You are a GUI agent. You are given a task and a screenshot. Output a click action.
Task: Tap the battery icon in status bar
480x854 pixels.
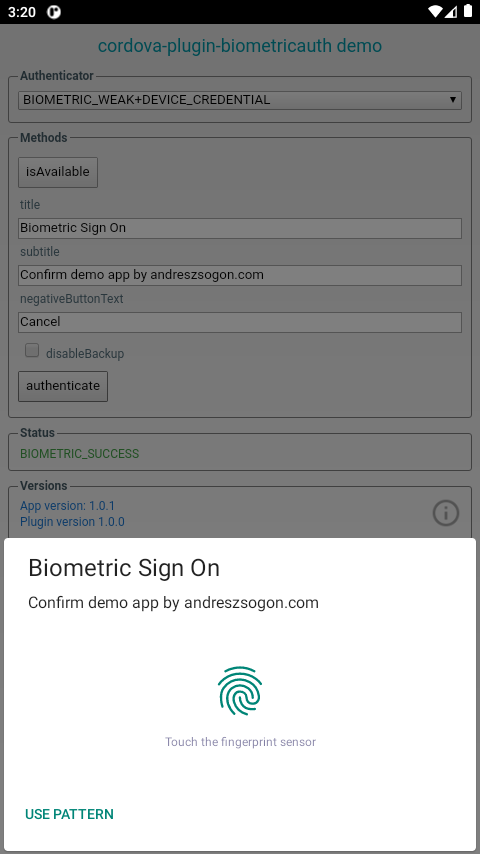click(x=467, y=11)
